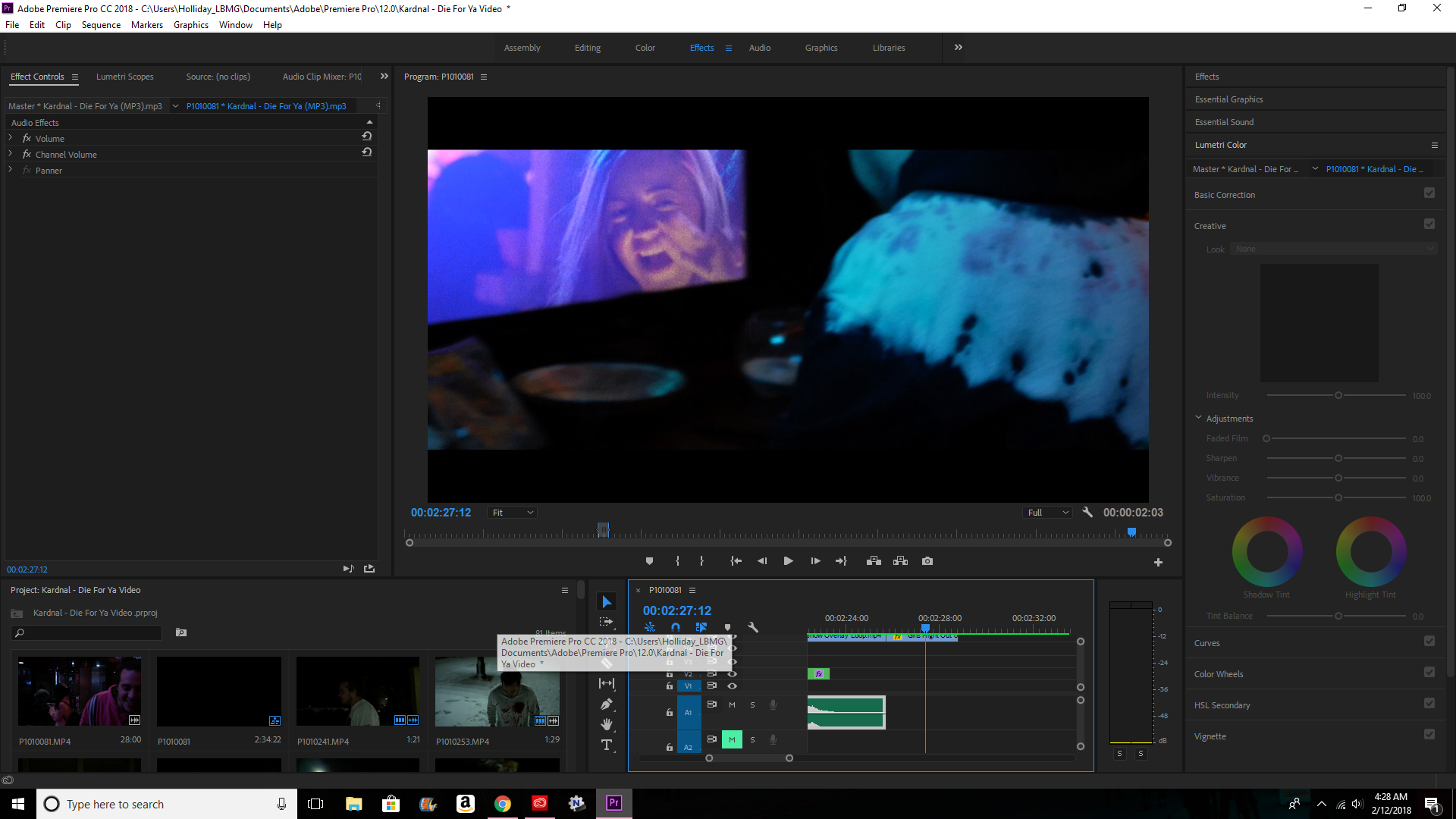Open the Sequence menu
The height and width of the screenshot is (819, 1456).
[101, 25]
